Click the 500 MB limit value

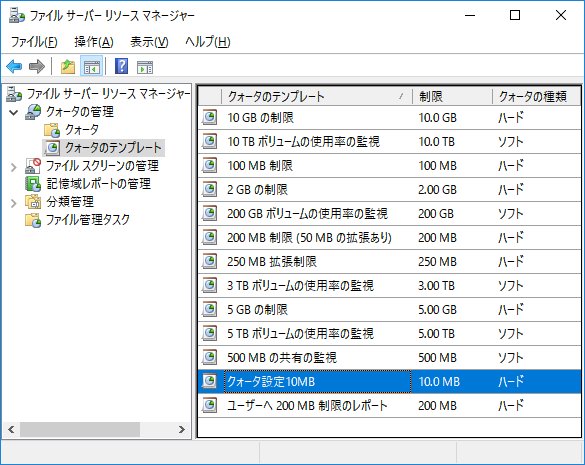437,358
